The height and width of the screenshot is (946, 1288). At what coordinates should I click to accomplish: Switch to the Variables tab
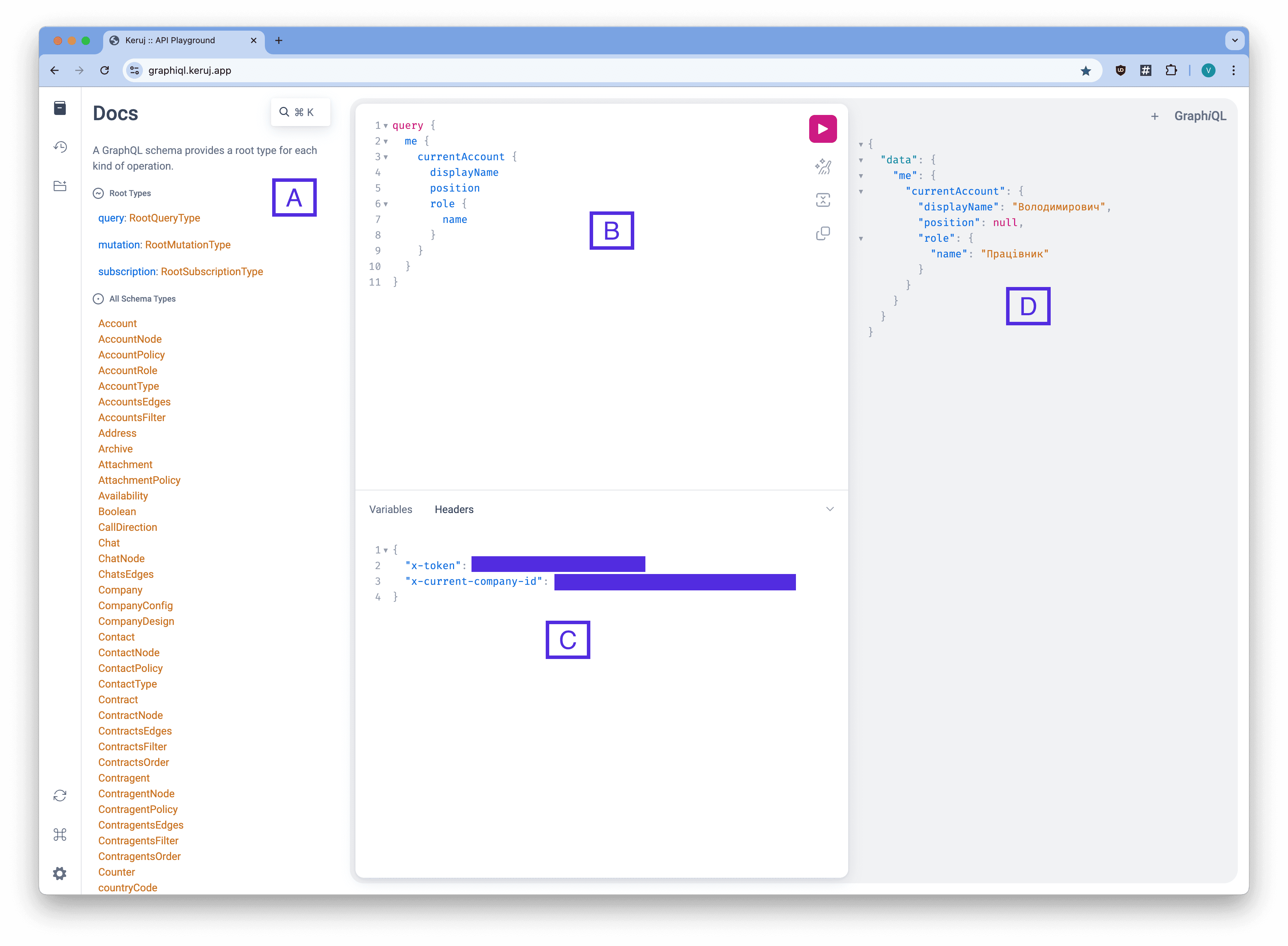tap(390, 509)
